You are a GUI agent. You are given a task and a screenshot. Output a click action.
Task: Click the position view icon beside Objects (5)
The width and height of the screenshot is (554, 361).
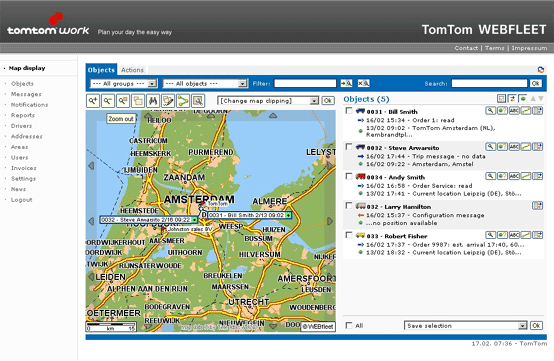pyautogui.click(x=523, y=99)
